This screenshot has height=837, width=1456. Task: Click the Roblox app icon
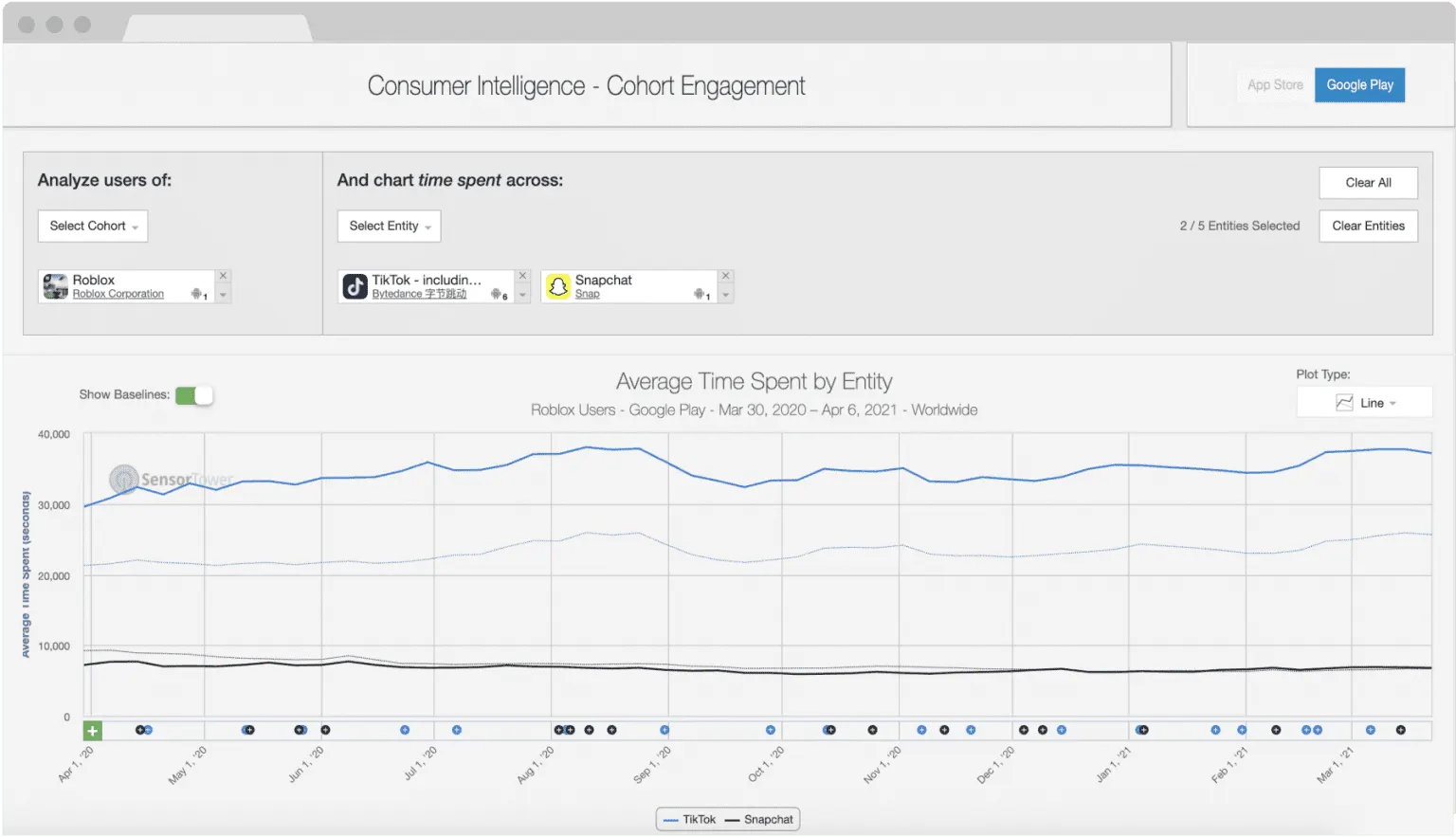(56, 286)
